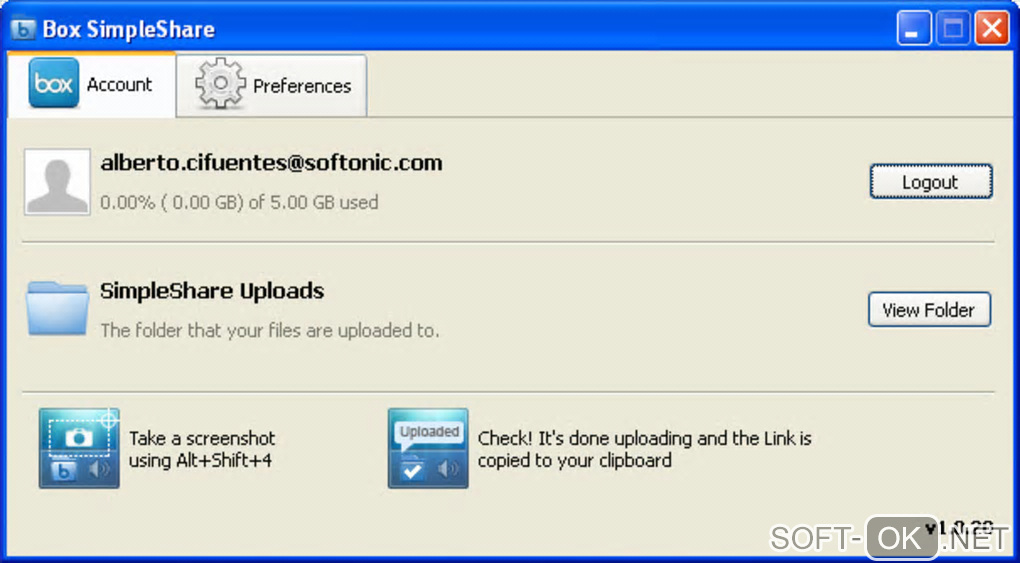Click the Box SimpleShare title bar app icon

click(x=23, y=29)
